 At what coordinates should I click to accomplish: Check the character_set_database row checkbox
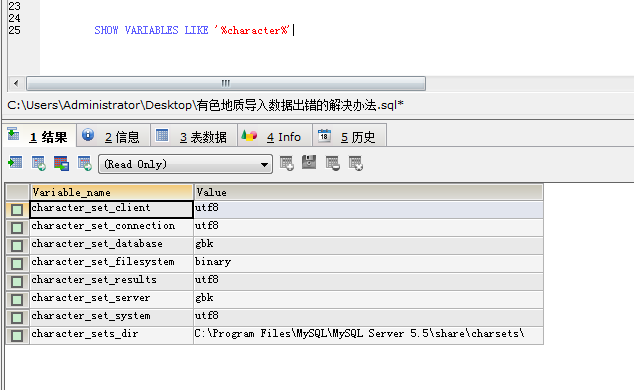(17, 246)
